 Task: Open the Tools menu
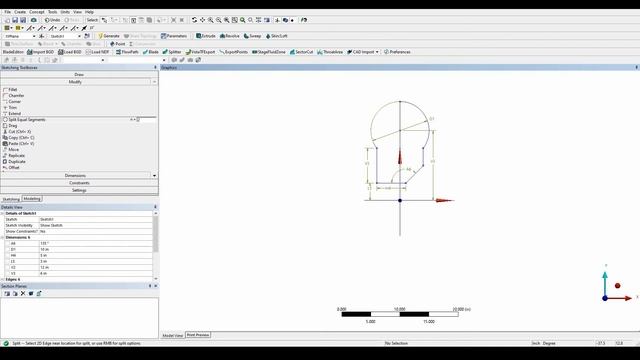53,12
